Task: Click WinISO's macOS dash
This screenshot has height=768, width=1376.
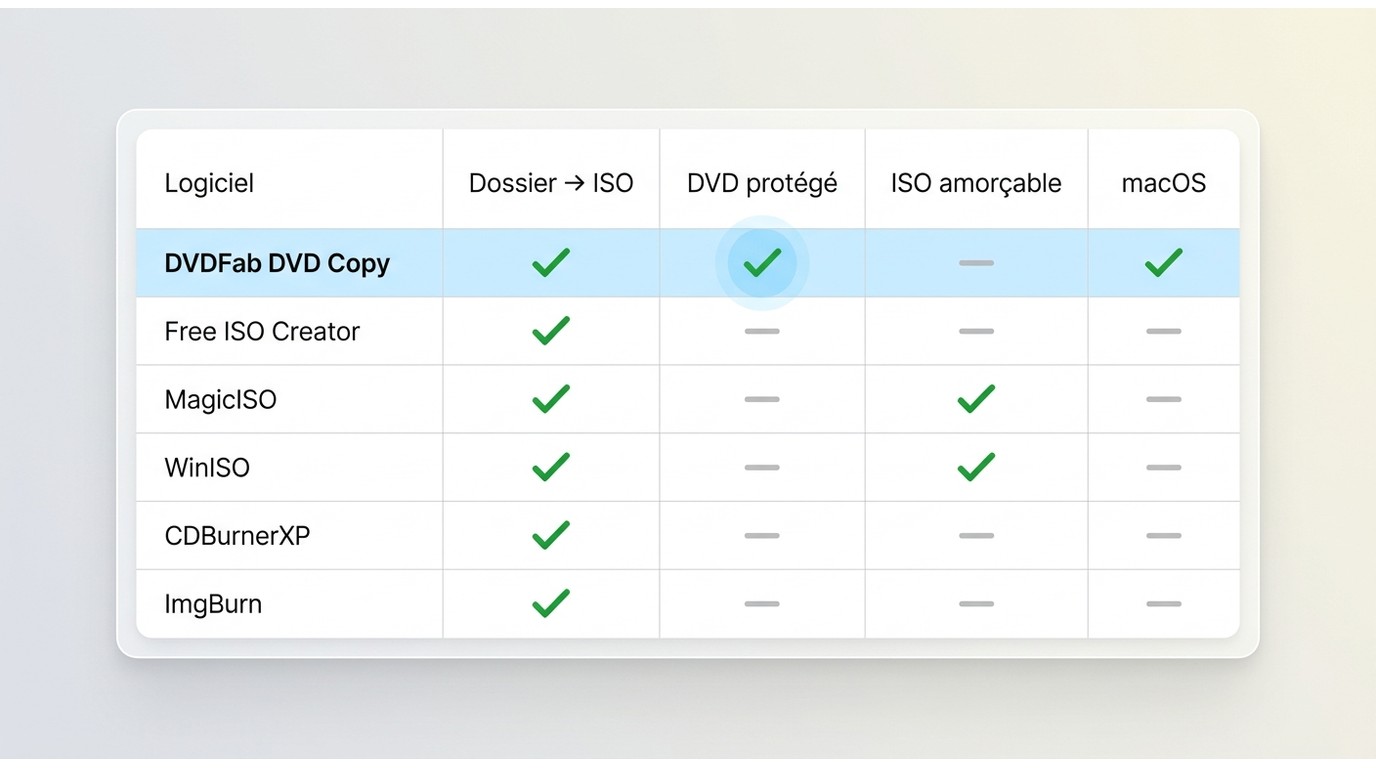Action: click(x=1164, y=467)
